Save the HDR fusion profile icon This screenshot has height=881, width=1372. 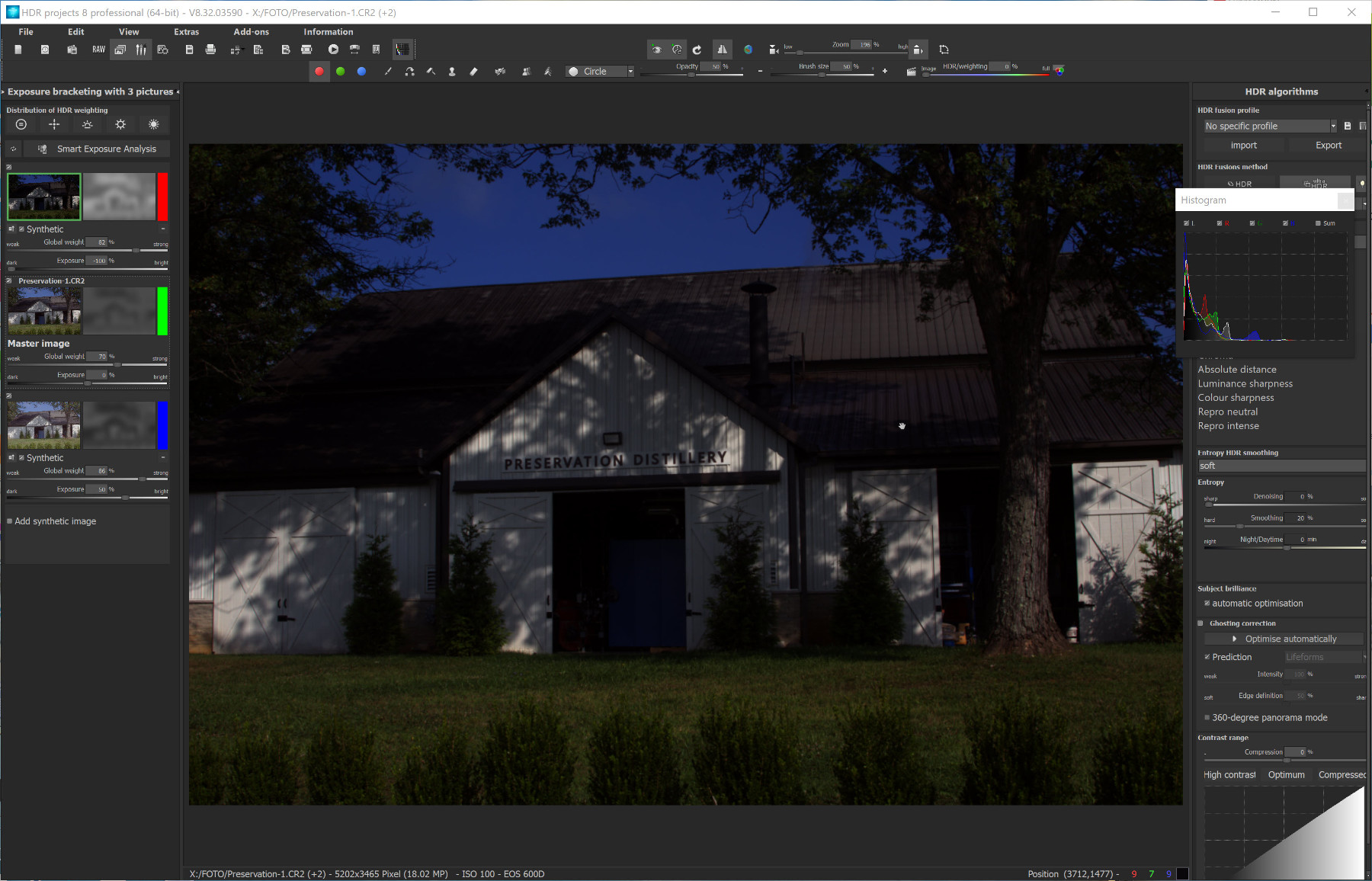point(1348,127)
